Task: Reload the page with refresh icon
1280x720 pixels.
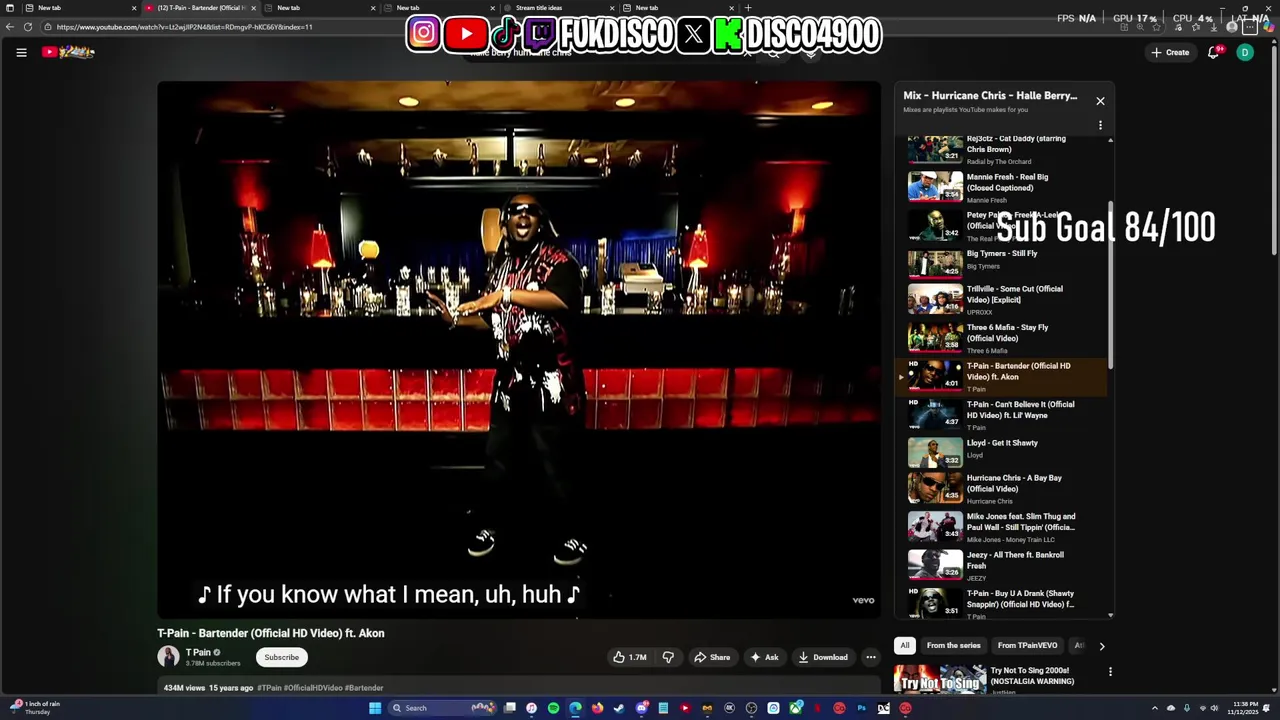Action: click(x=27, y=27)
